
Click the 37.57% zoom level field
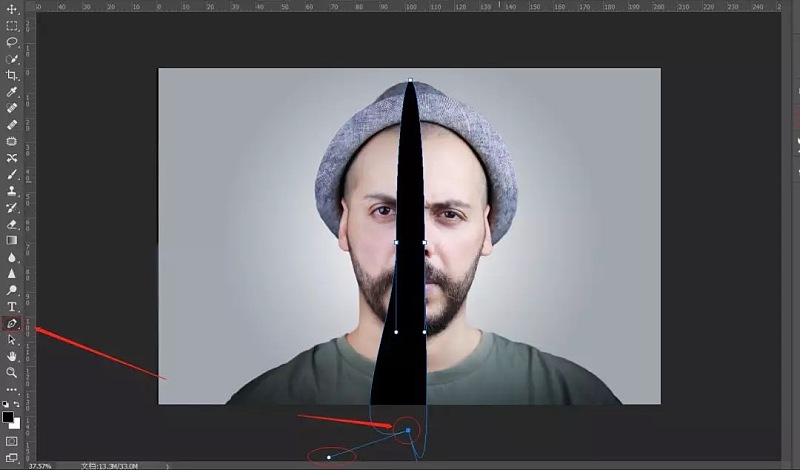(x=40, y=466)
